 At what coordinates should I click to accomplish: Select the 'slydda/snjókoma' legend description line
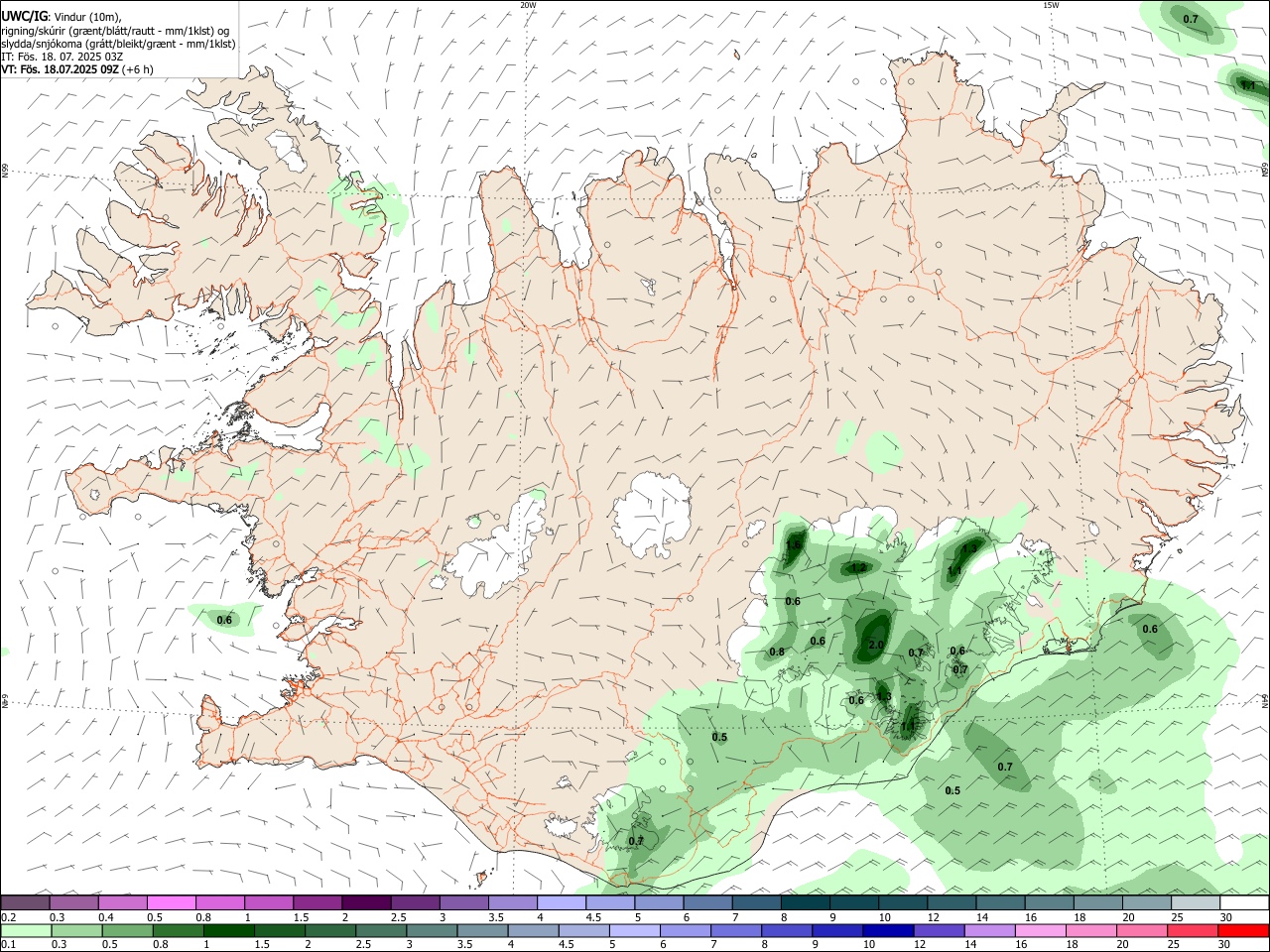(x=118, y=44)
